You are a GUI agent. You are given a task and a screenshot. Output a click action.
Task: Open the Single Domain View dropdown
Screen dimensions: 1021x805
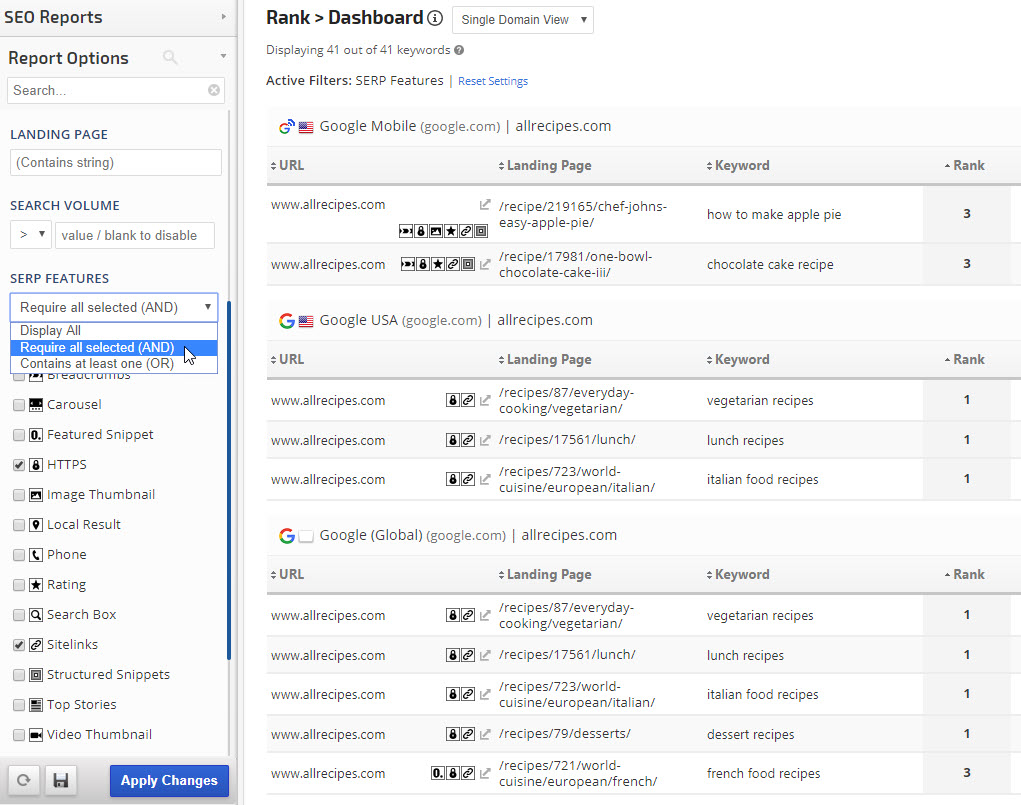pyautogui.click(x=522, y=20)
